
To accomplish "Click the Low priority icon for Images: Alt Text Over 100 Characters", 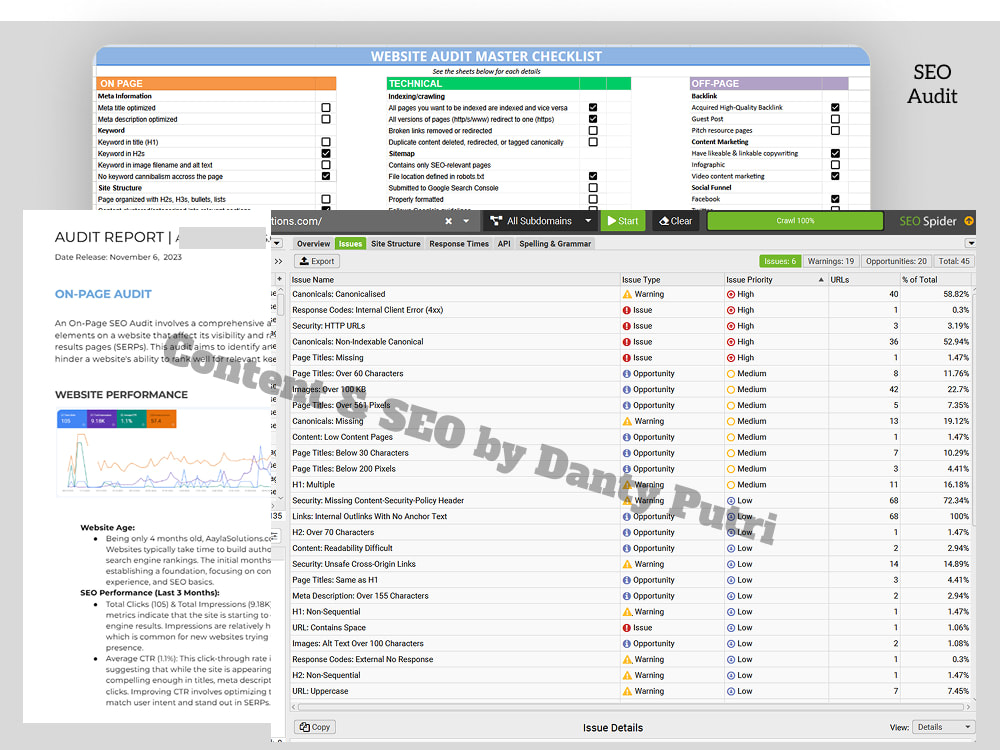I will pyautogui.click(x=731, y=643).
